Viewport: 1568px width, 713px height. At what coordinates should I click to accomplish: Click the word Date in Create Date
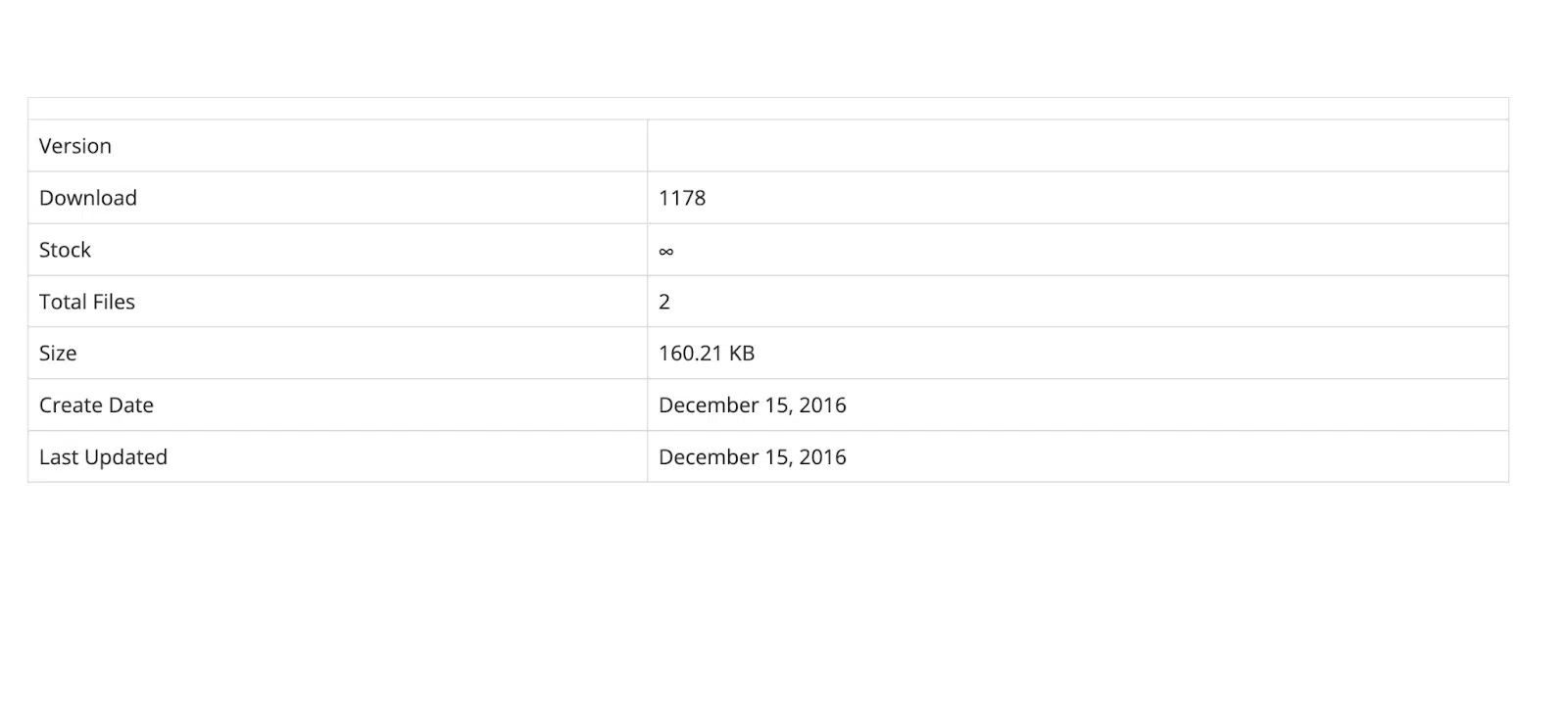point(132,405)
